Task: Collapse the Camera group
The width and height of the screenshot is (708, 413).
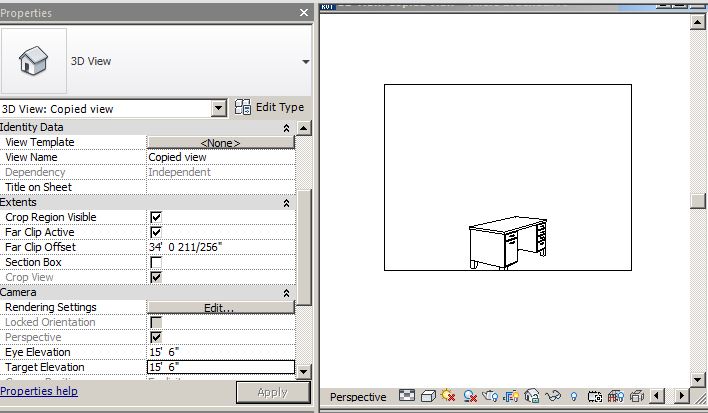Action: click(x=286, y=293)
